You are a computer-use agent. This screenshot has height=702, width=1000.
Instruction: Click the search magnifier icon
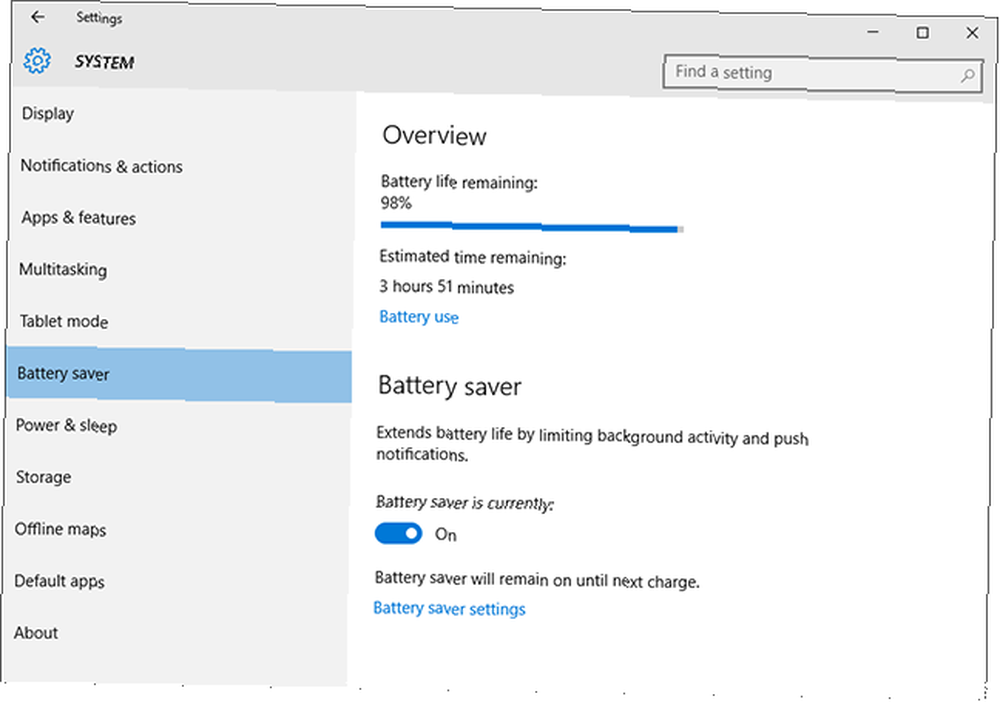[x=967, y=76]
